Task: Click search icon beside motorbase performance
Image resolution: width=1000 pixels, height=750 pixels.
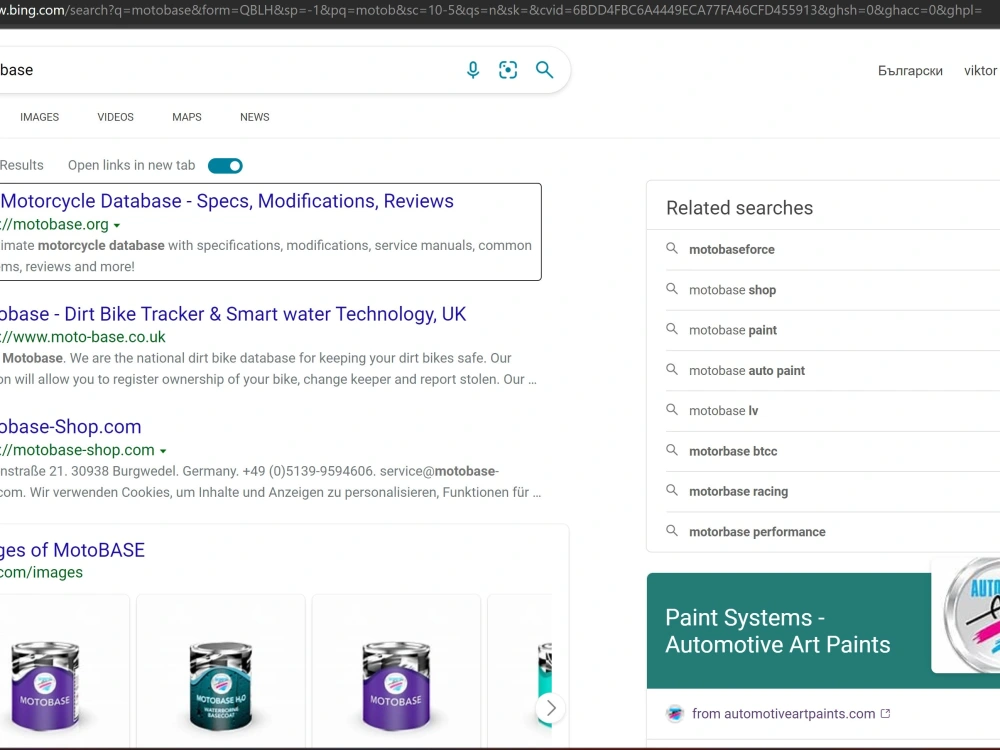Action: 672,531
